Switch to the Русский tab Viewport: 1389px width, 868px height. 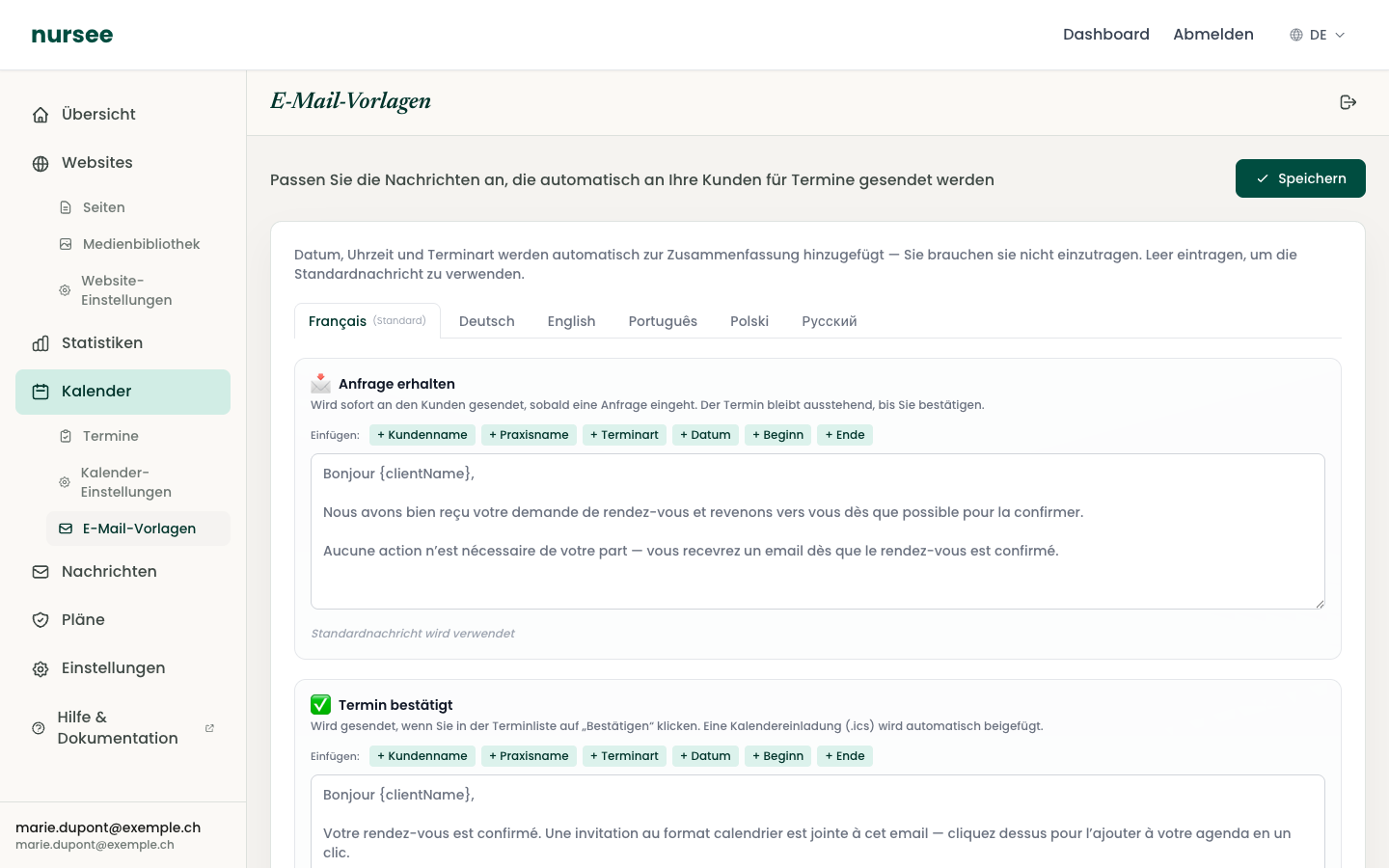tap(830, 321)
